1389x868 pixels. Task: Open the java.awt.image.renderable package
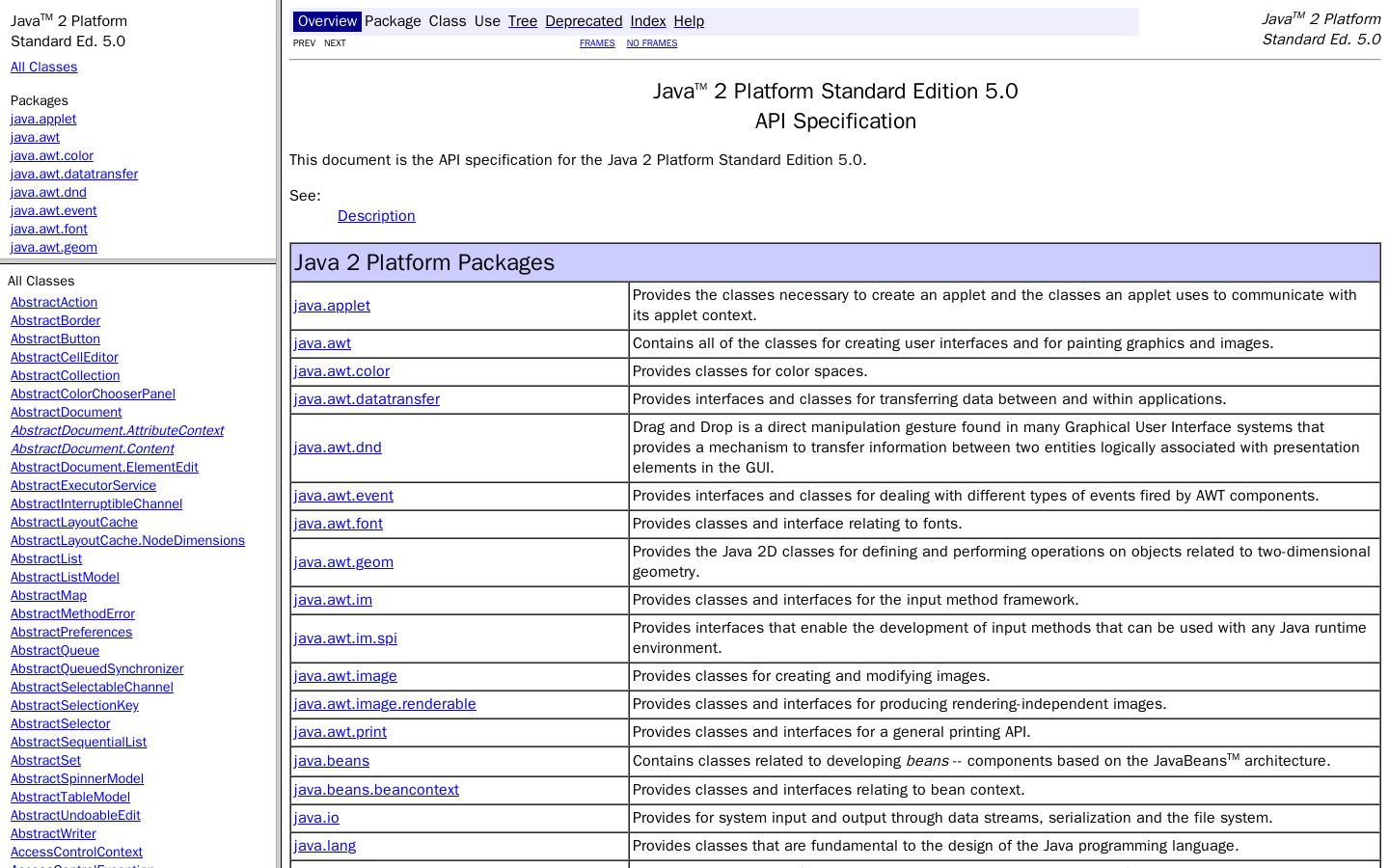pos(385,704)
